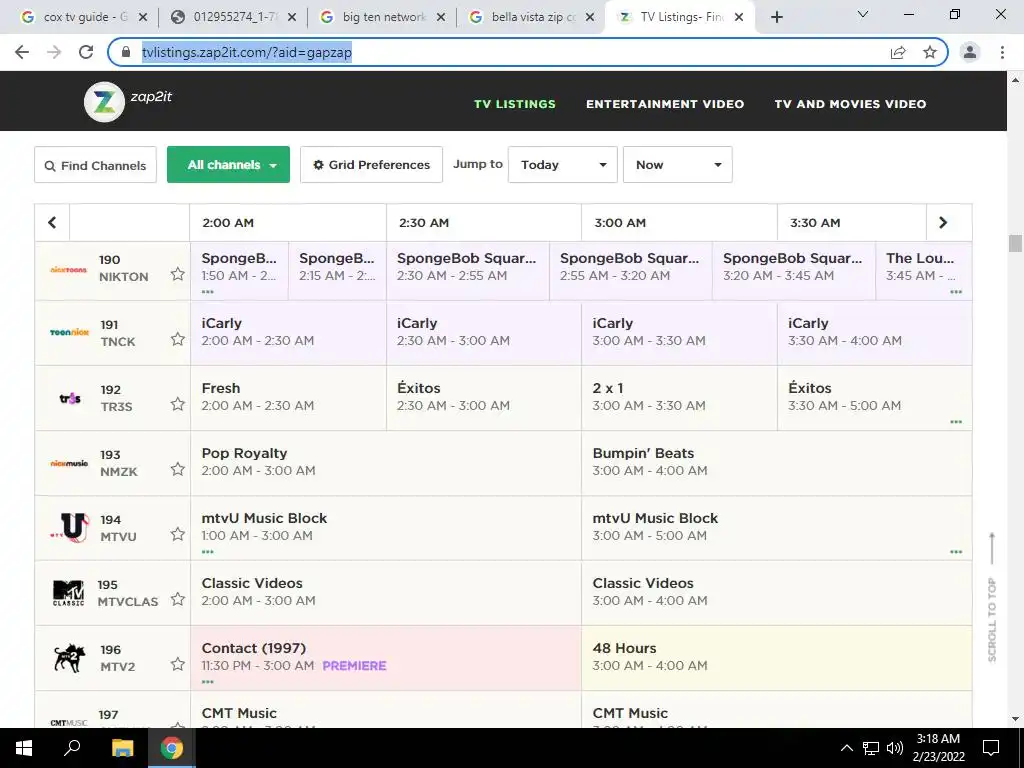Open Fresh 2:00 AM listing

[288, 398]
